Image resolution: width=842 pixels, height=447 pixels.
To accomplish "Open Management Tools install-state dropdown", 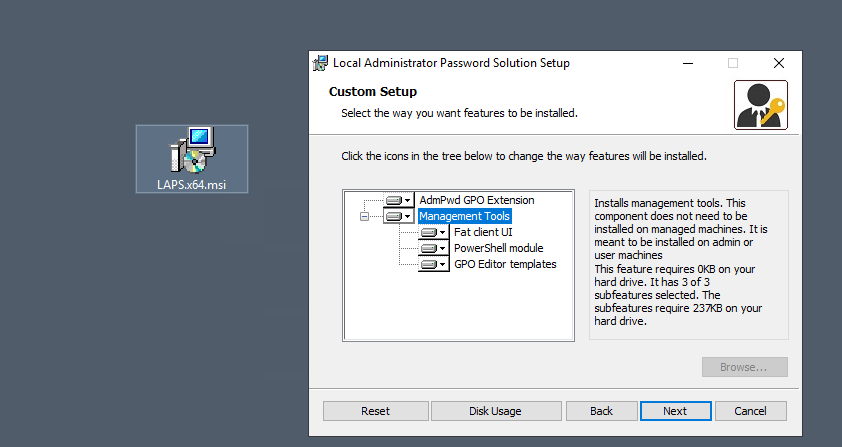I will [x=398, y=217].
